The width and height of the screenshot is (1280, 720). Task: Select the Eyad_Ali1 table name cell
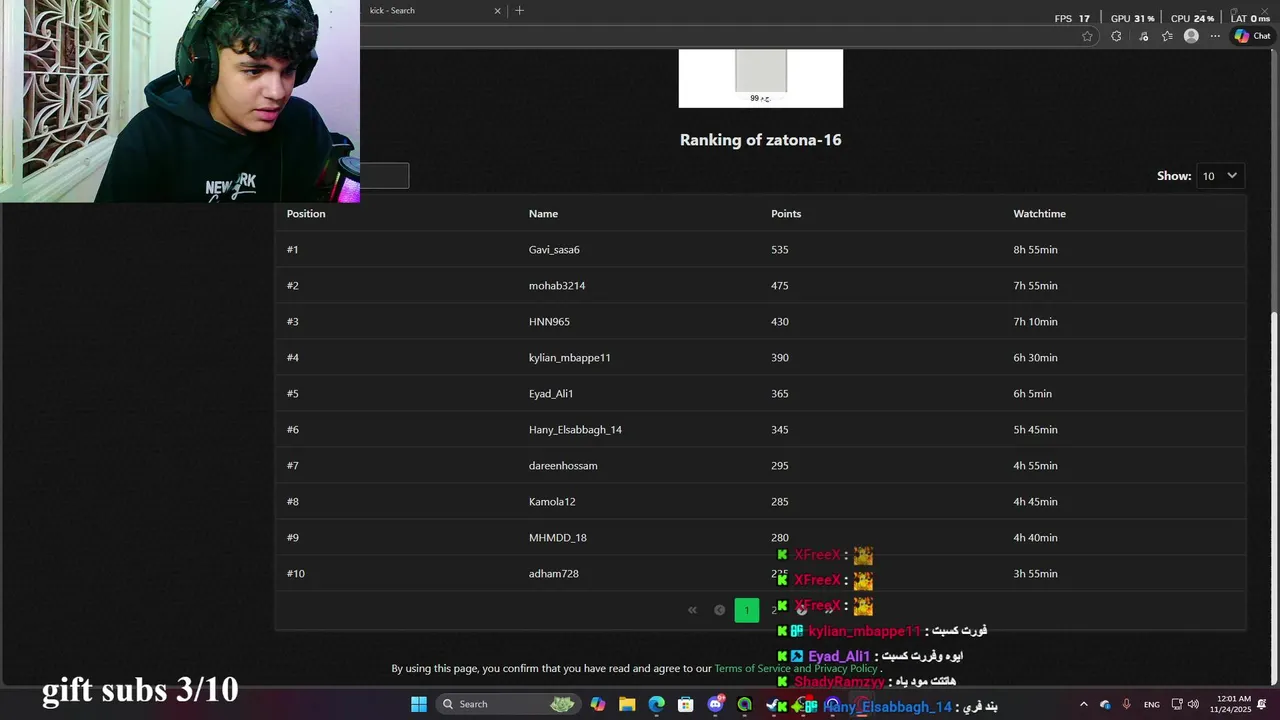coord(551,393)
